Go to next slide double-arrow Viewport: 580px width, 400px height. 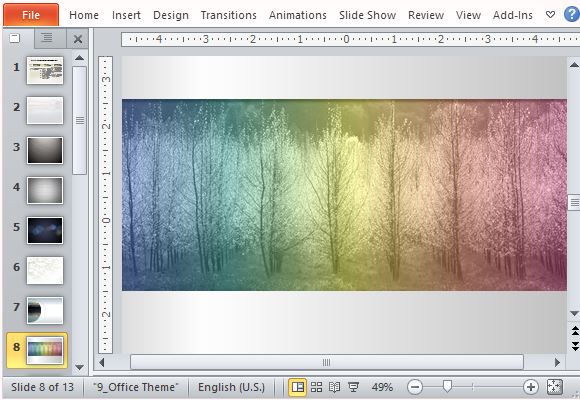pyautogui.click(x=575, y=346)
